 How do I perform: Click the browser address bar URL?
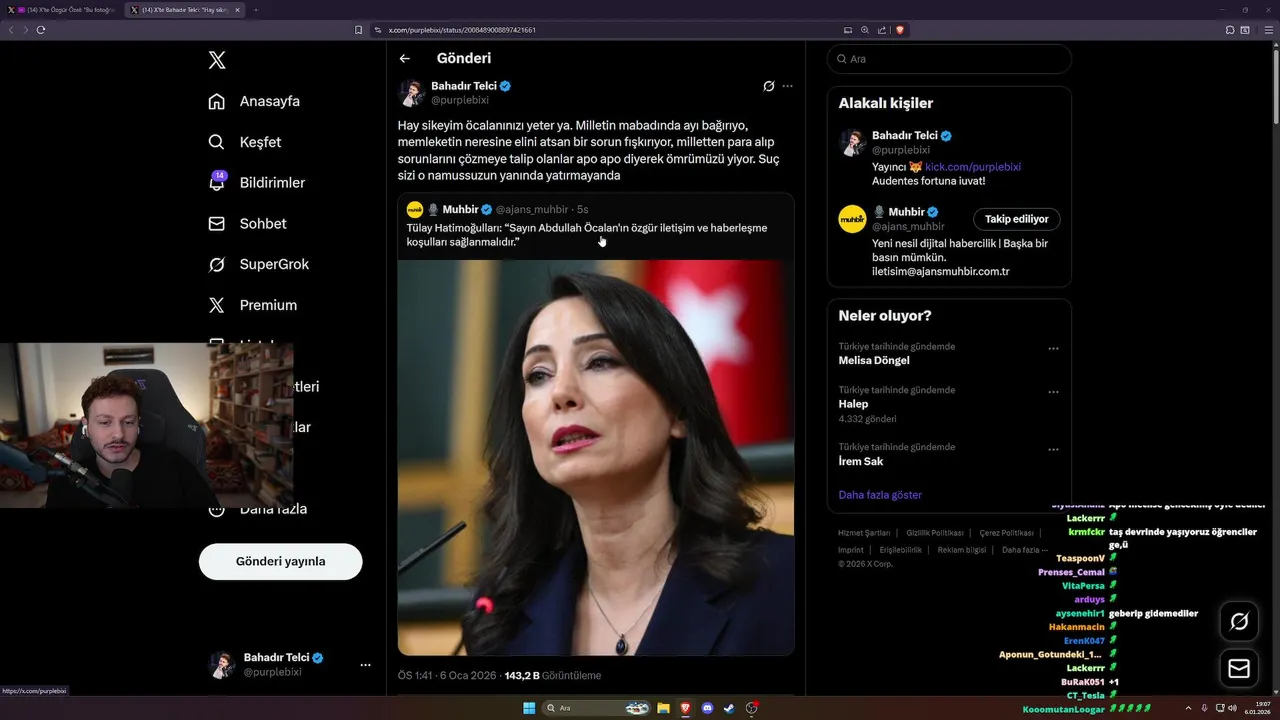point(462,30)
